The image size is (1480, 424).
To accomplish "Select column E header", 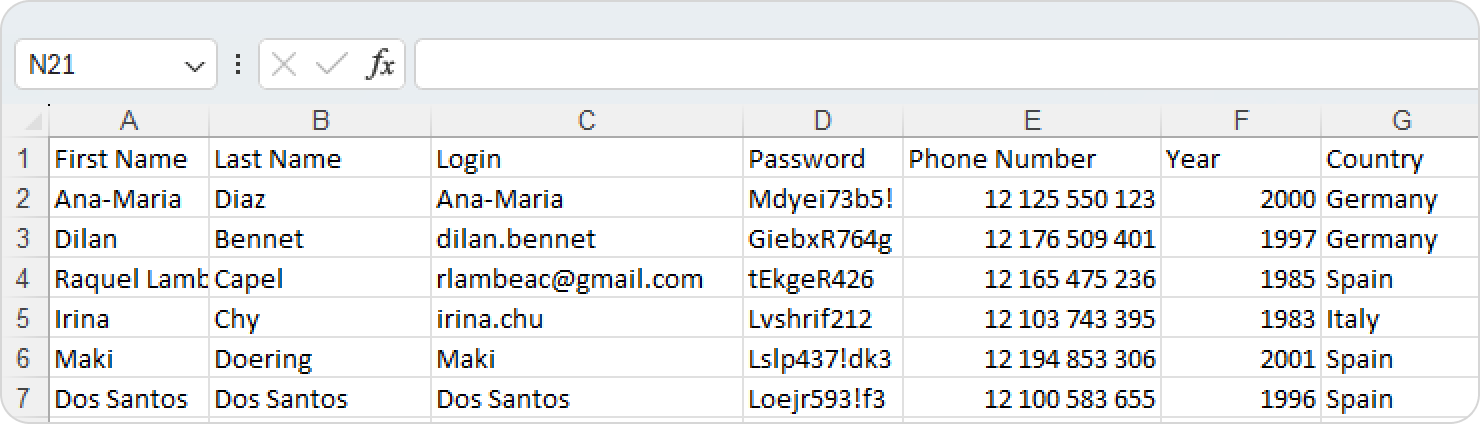I will [x=1032, y=121].
